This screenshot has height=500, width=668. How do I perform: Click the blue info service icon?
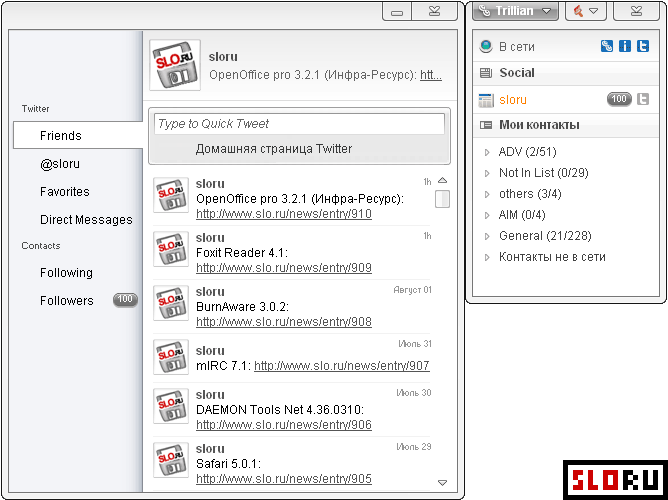625,46
